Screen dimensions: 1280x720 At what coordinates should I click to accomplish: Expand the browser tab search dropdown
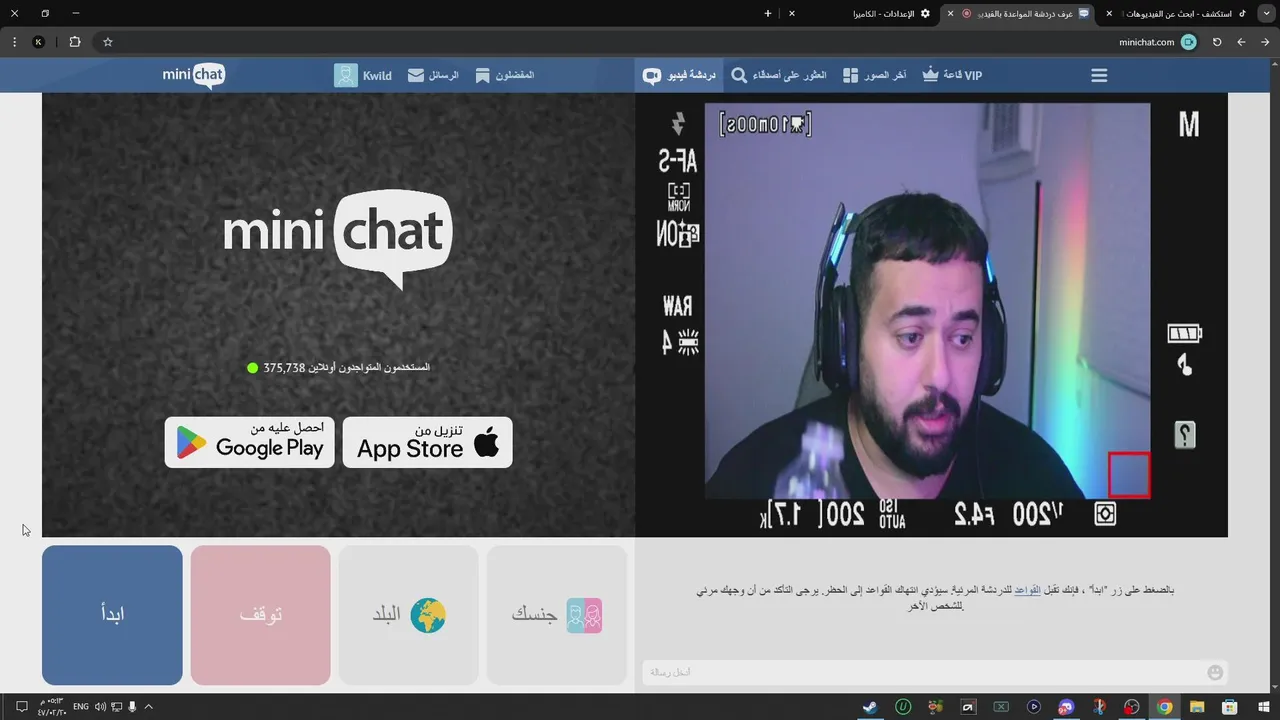pyautogui.click(x=1265, y=14)
